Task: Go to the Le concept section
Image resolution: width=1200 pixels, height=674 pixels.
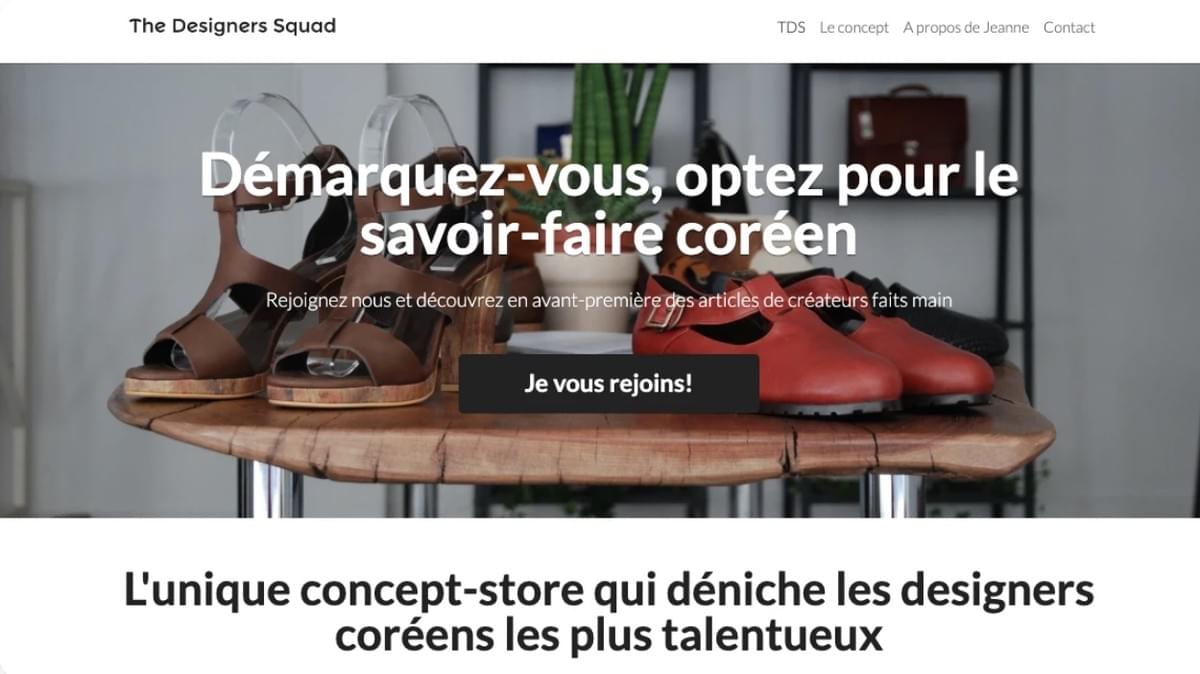Action: [x=854, y=28]
